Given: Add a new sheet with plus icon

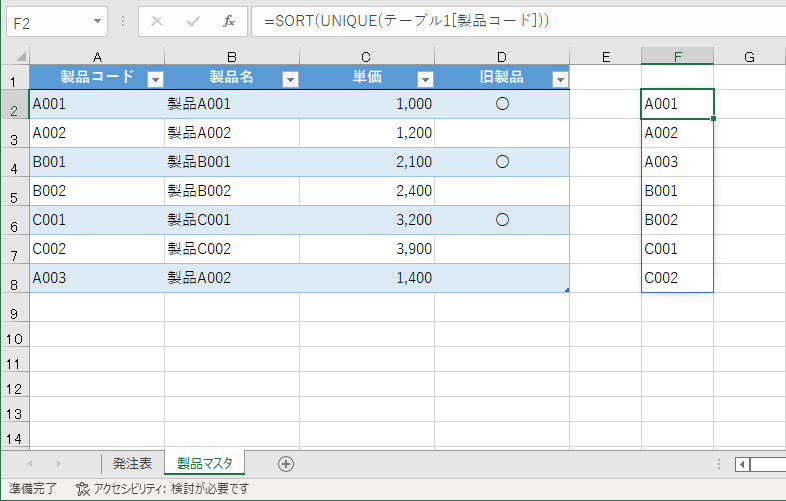Looking at the screenshot, I should 286,464.
